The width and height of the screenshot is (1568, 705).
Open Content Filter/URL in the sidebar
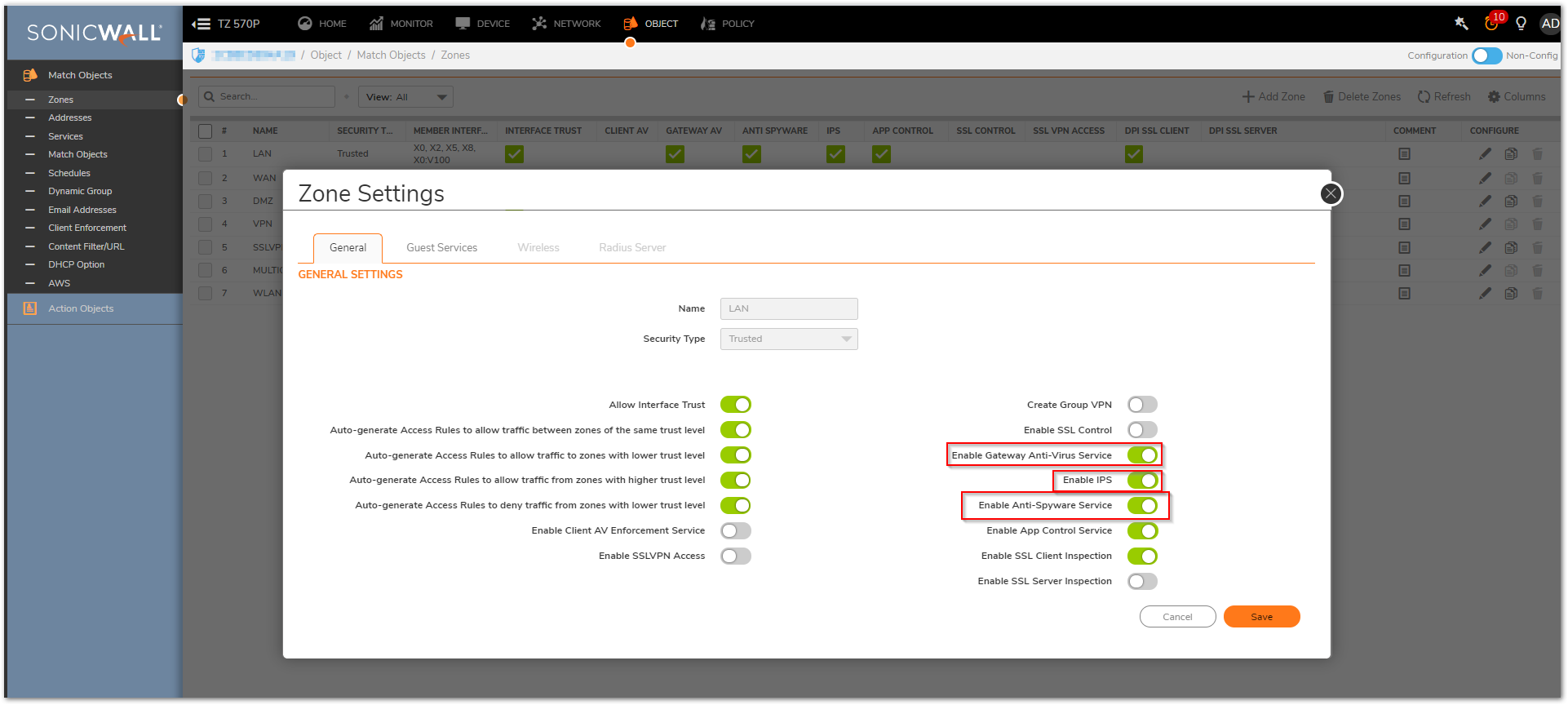pyautogui.click(x=86, y=246)
